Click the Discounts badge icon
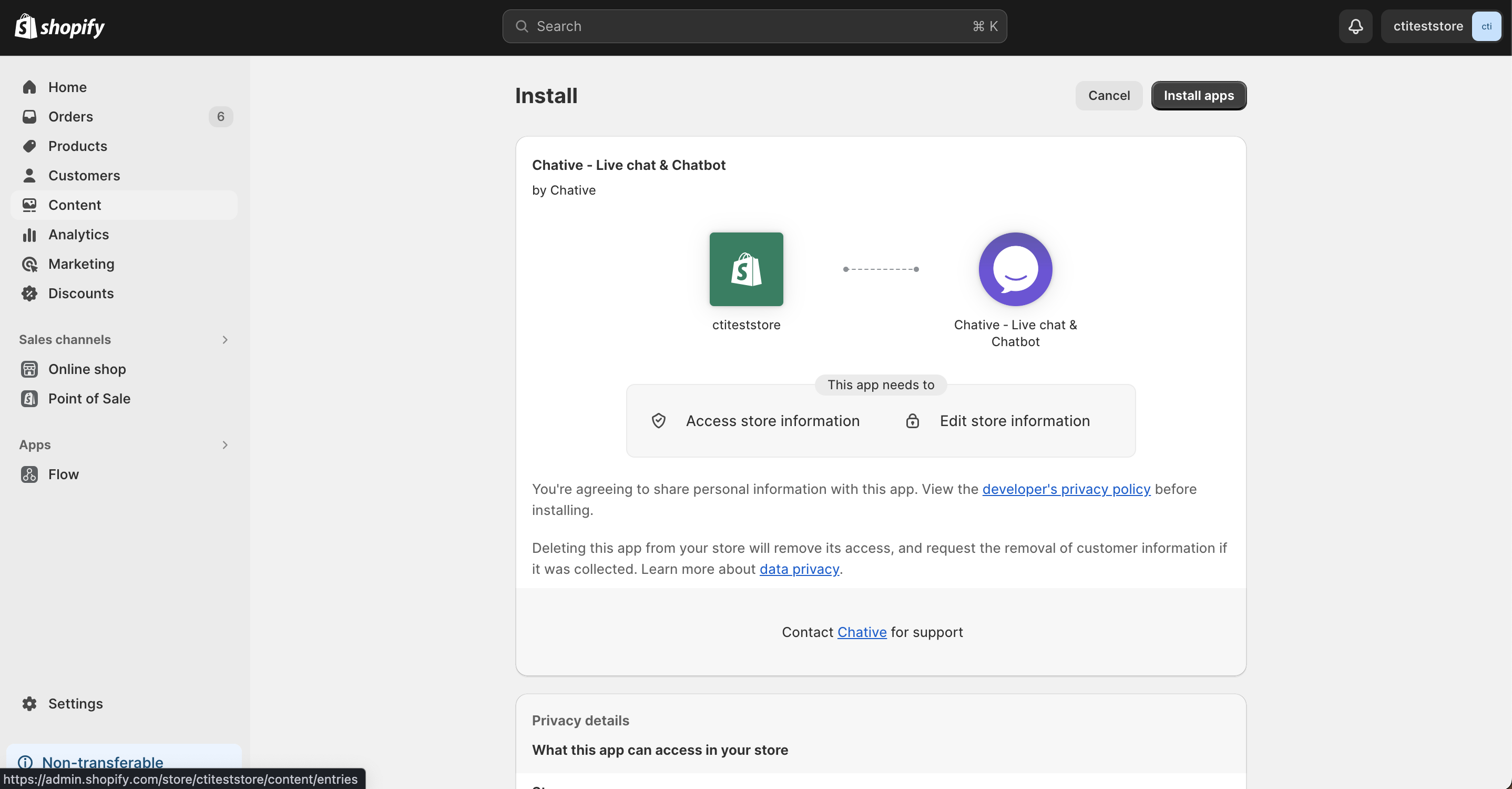The image size is (1512, 789). point(29,294)
